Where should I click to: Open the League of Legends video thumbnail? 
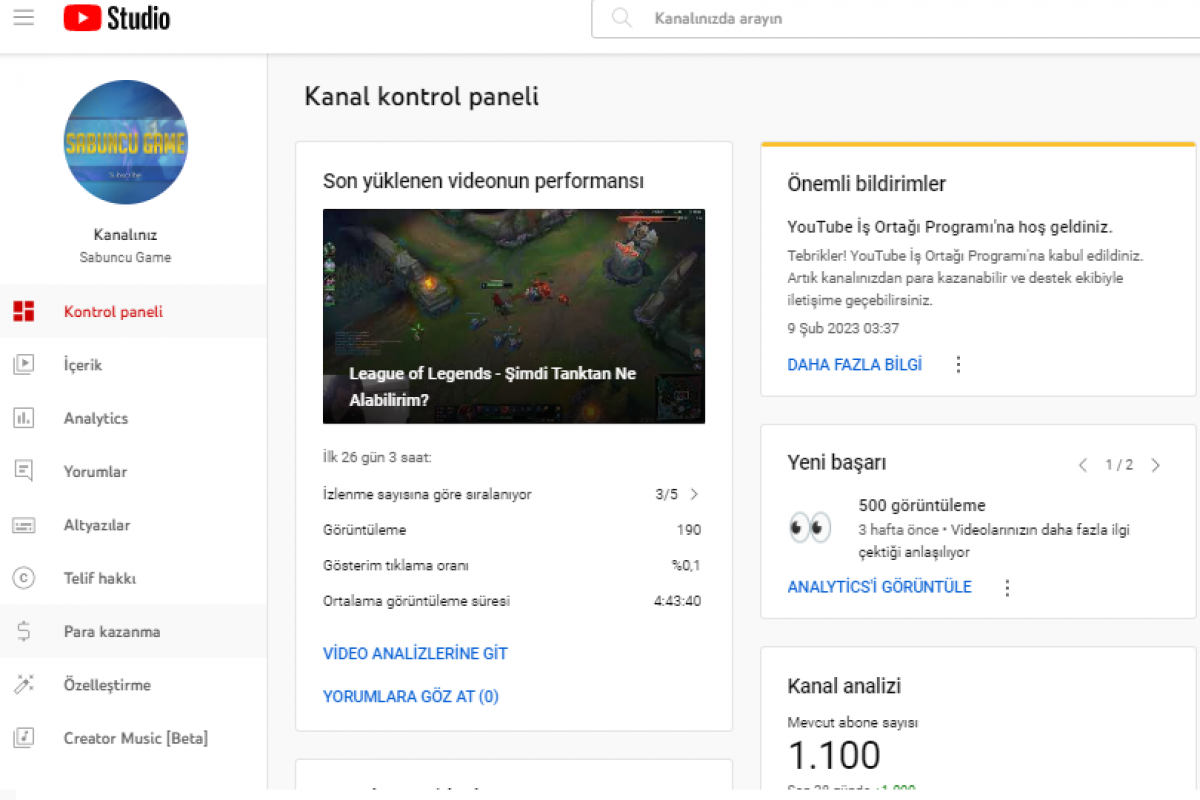514,316
